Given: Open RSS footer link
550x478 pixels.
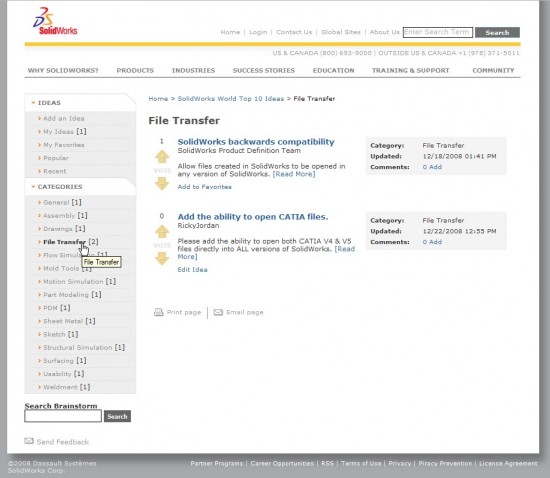Looking at the screenshot, I should (327, 463).
